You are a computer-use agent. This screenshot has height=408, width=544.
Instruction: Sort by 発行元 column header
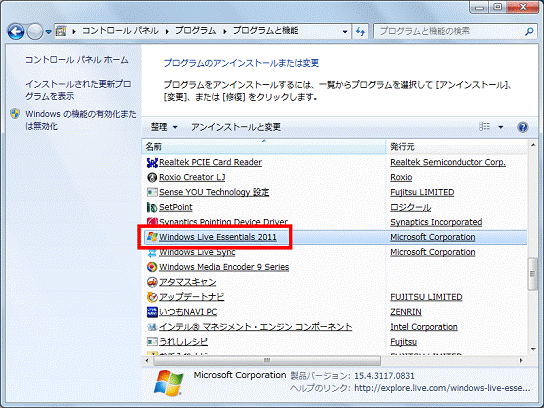[457, 147]
